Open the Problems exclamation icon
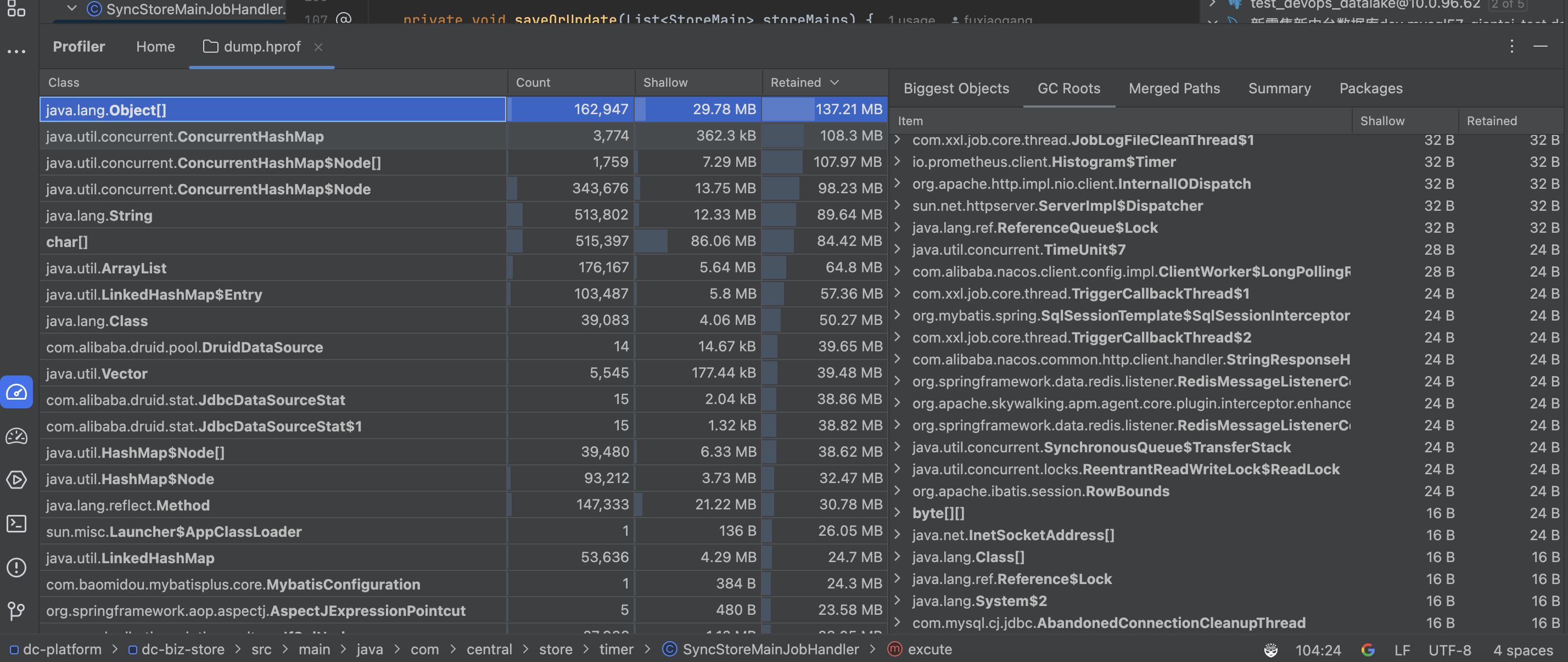1568x662 pixels. pyautogui.click(x=16, y=568)
